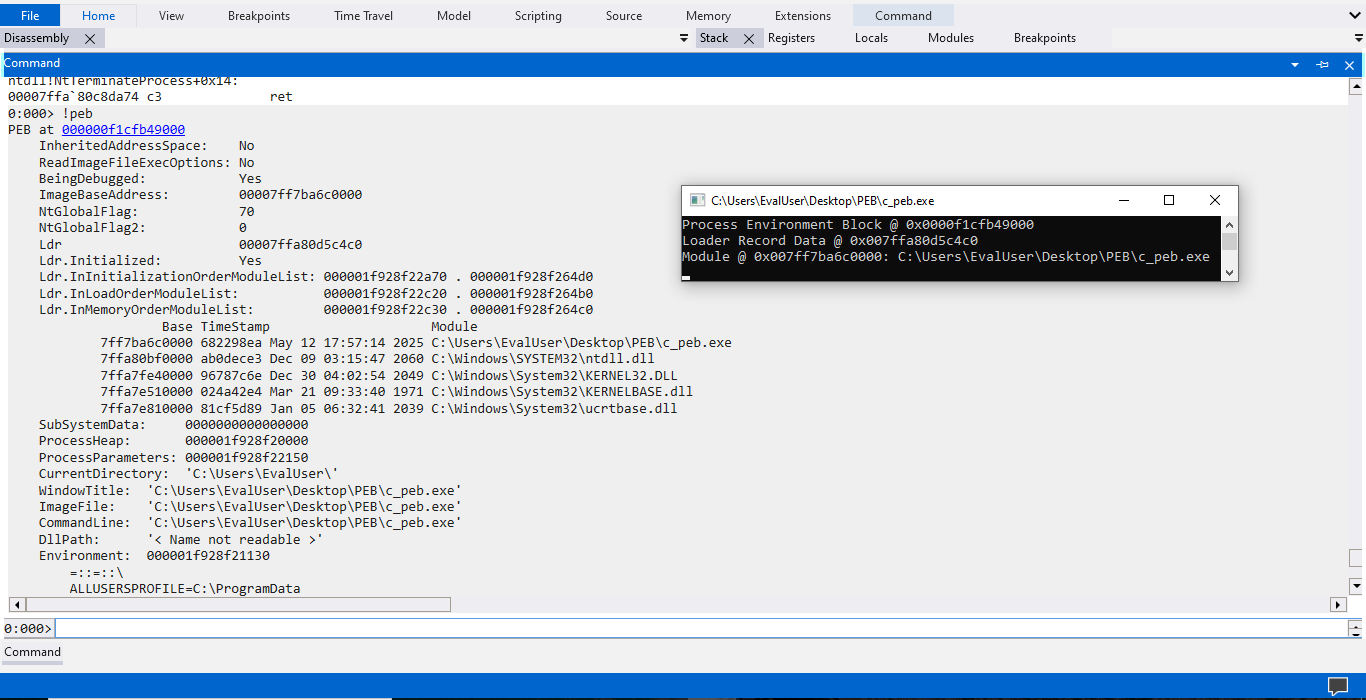Collapse the ribbon using the top-right chevron
The height and width of the screenshot is (700, 1366).
click(1353, 15)
